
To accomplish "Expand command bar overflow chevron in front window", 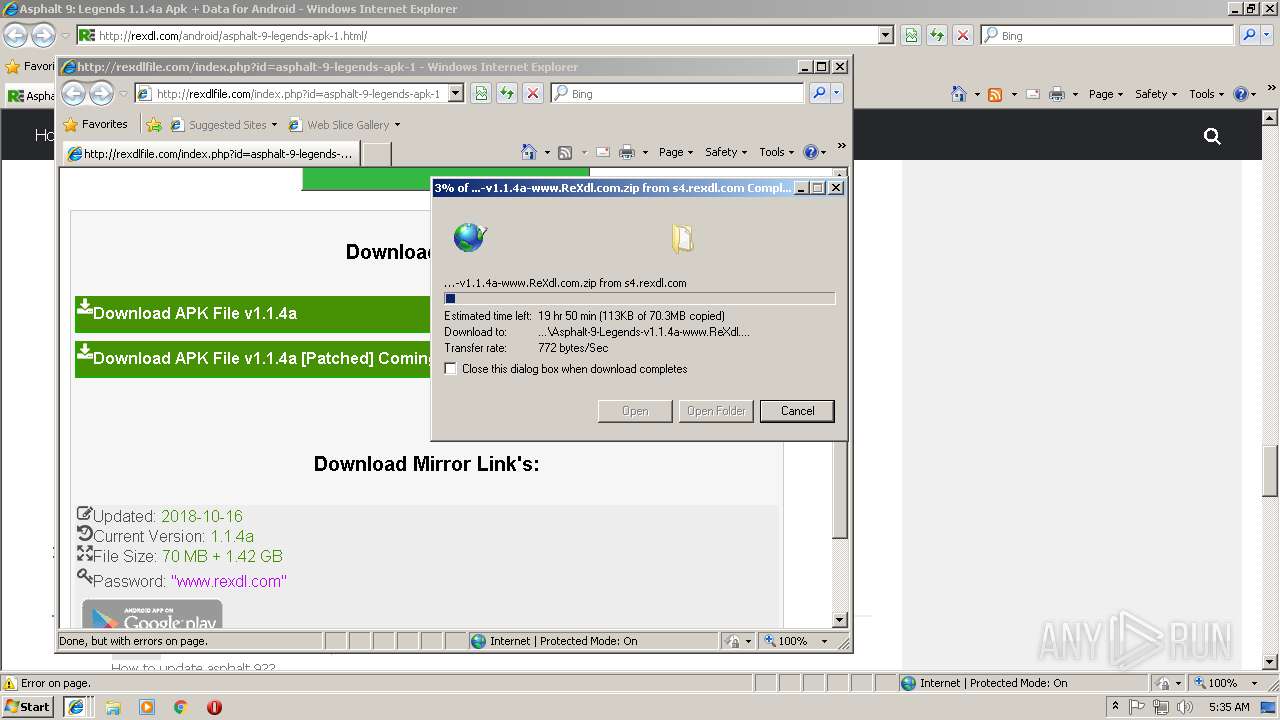I will pos(841,146).
